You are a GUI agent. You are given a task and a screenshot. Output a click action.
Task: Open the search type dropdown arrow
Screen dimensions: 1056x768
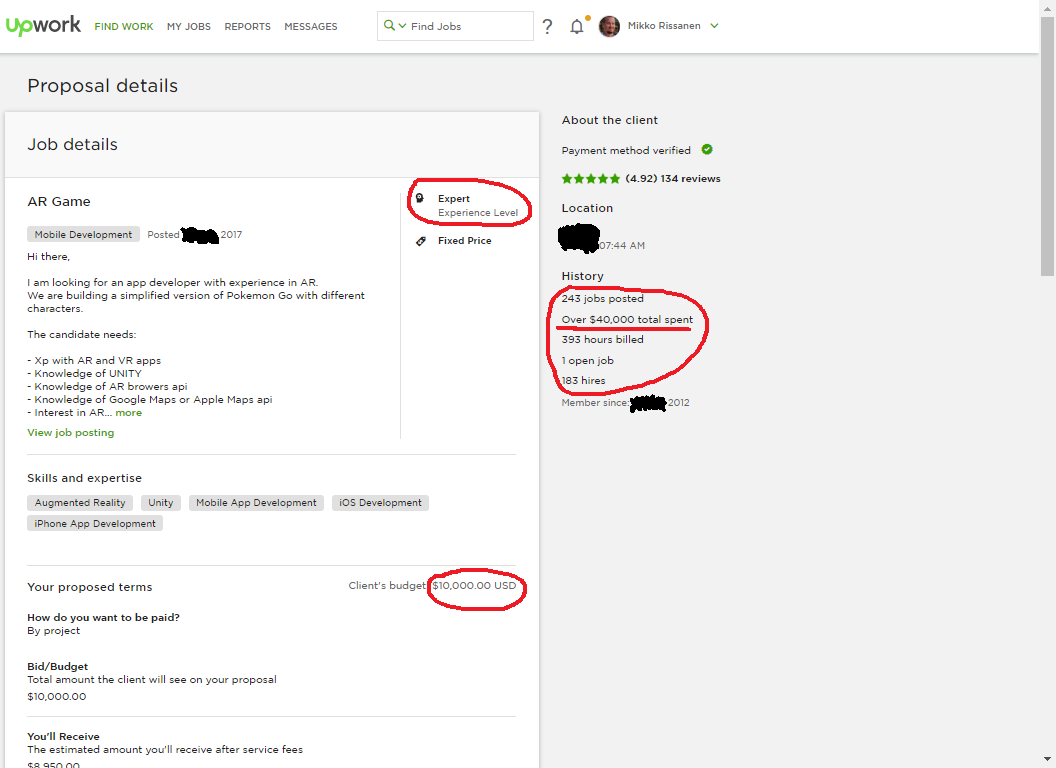click(x=402, y=26)
